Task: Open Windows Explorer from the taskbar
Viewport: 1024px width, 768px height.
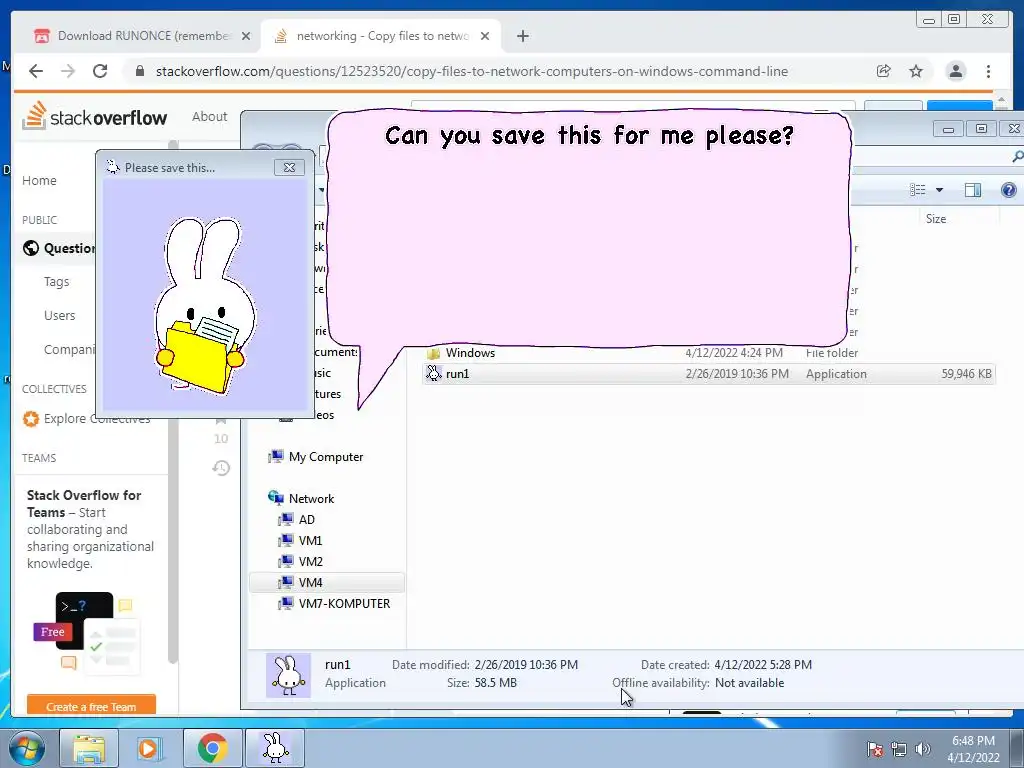Action: [89, 748]
